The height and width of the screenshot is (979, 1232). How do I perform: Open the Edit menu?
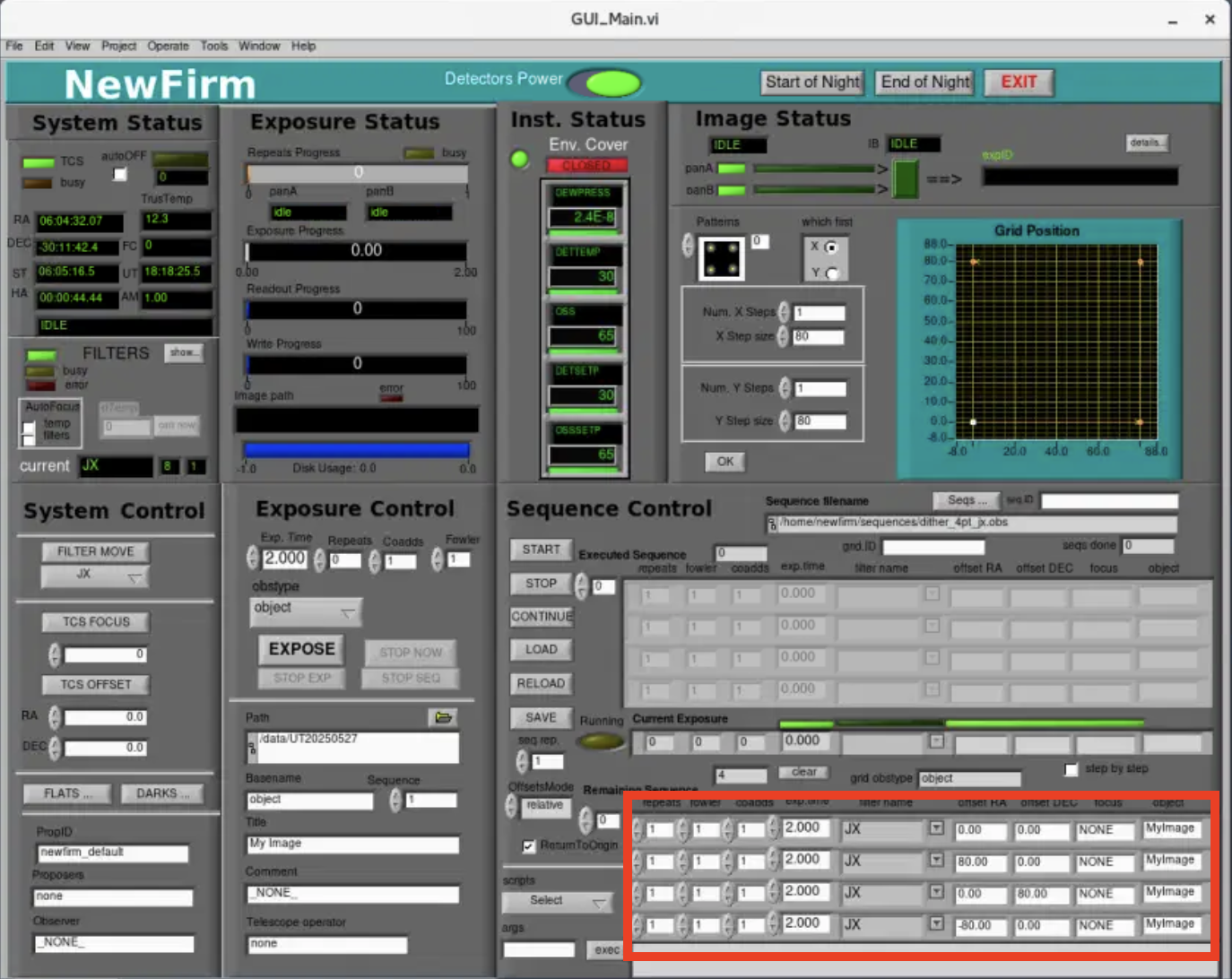44,46
